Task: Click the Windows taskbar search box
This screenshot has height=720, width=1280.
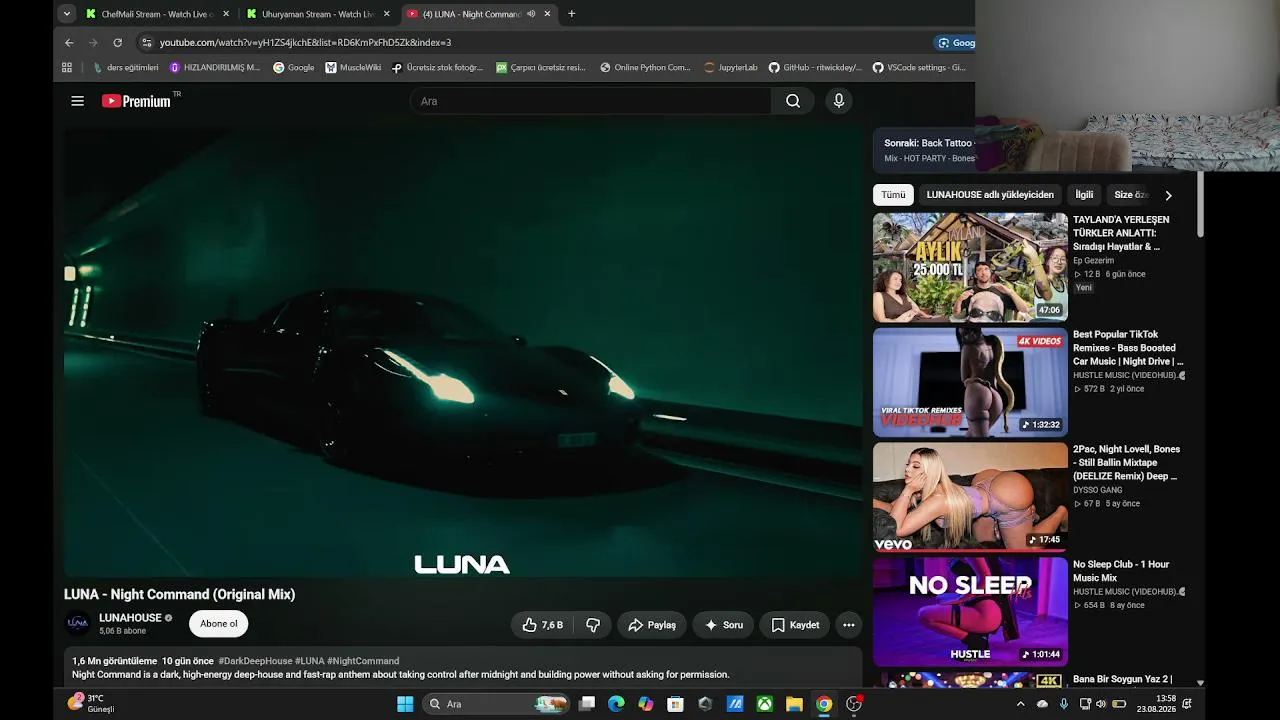Action: (x=495, y=704)
